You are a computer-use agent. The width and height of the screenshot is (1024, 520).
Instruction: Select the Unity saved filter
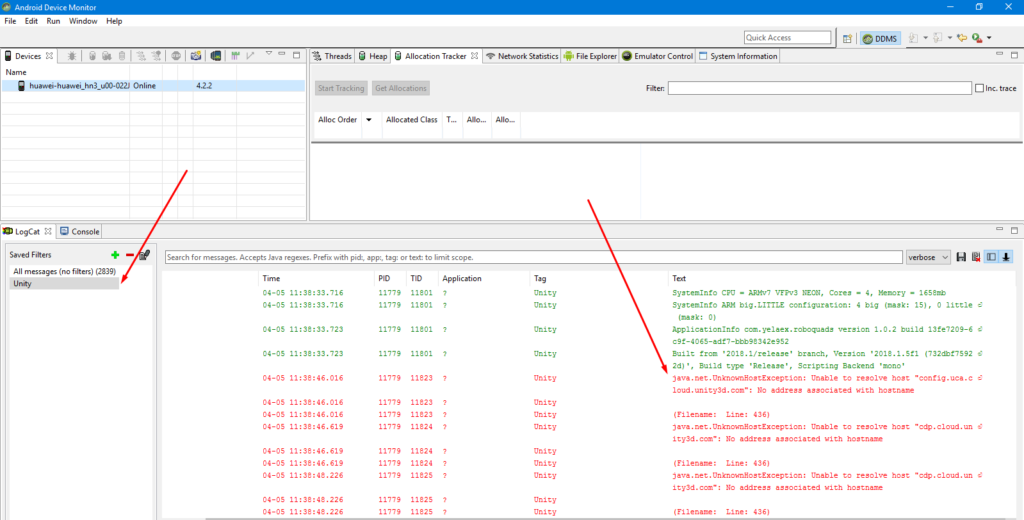coord(65,284)
